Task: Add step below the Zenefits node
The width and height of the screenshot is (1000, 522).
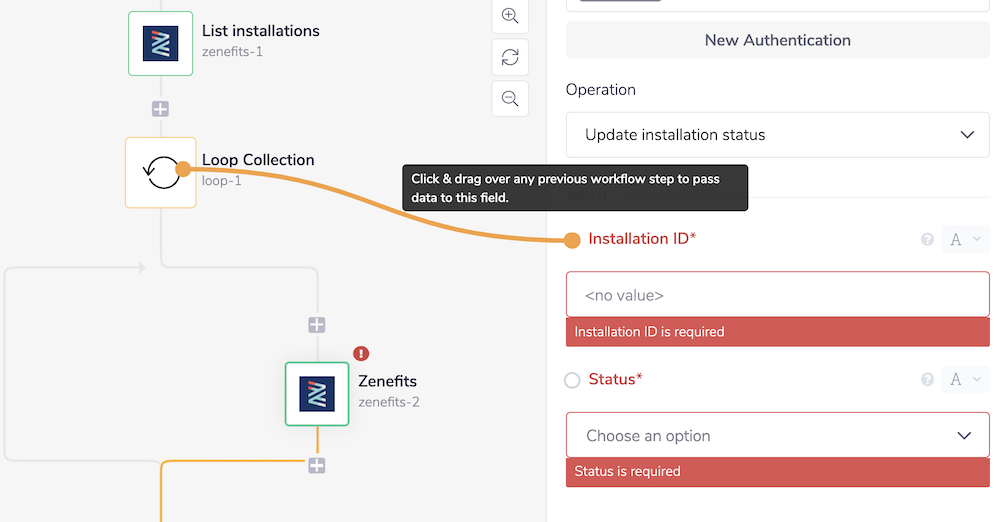Action: click(317, 465)
